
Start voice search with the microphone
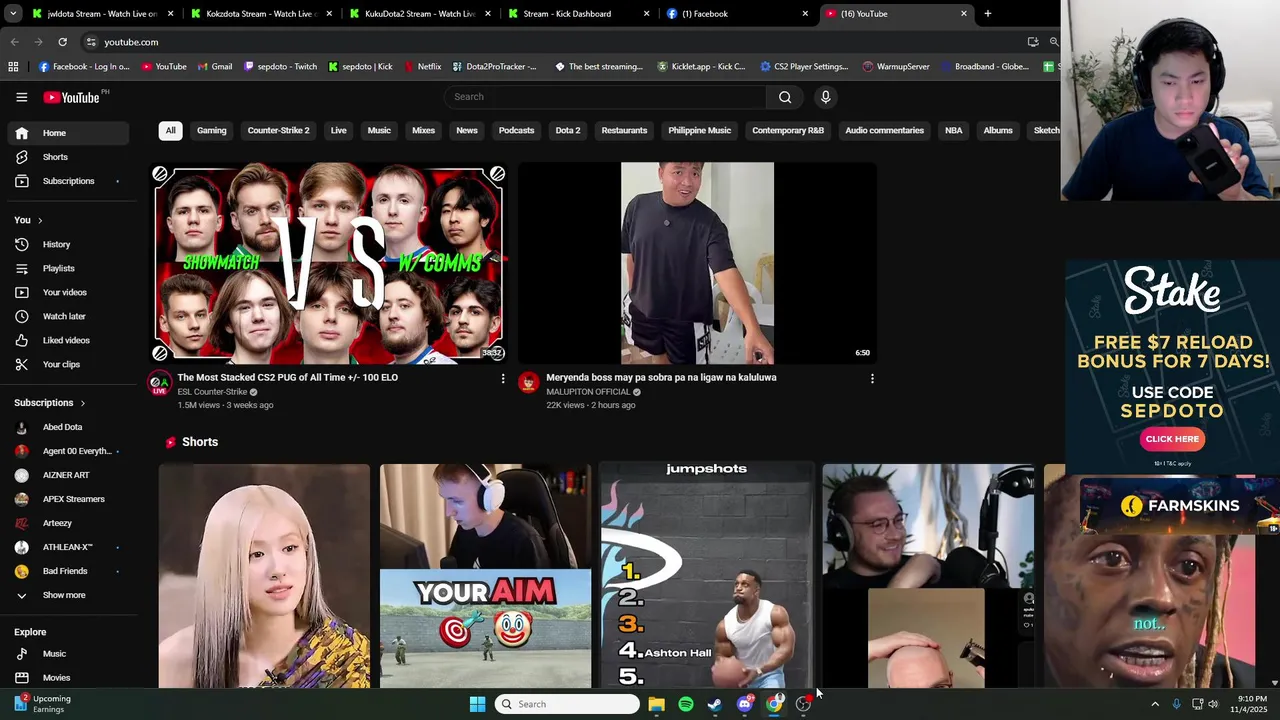[825, 97]
